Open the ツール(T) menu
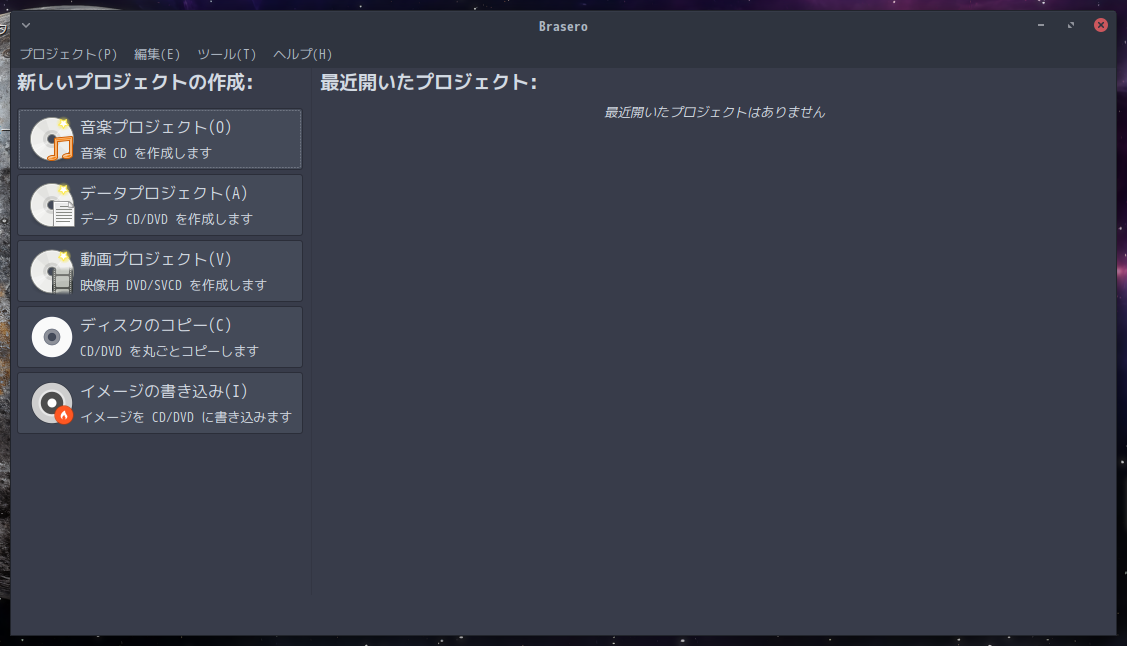 226,54
